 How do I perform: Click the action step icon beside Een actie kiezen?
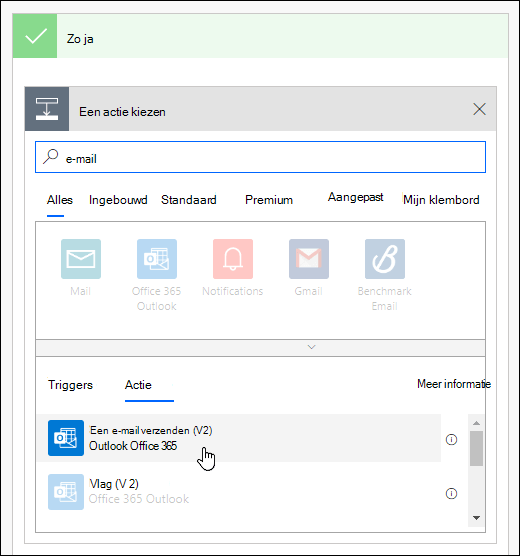(47, 109)
